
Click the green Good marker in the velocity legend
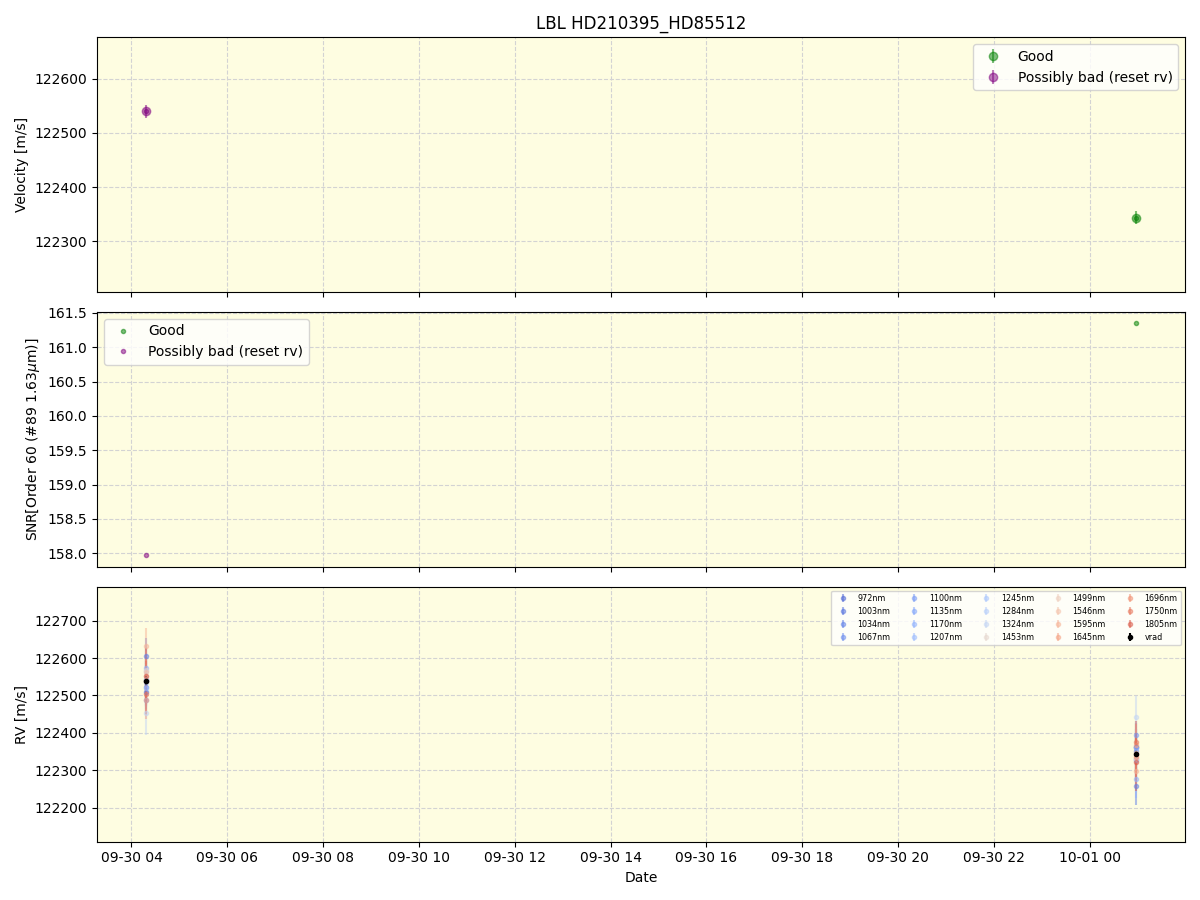pyautogui.click(x=993, y=57)
